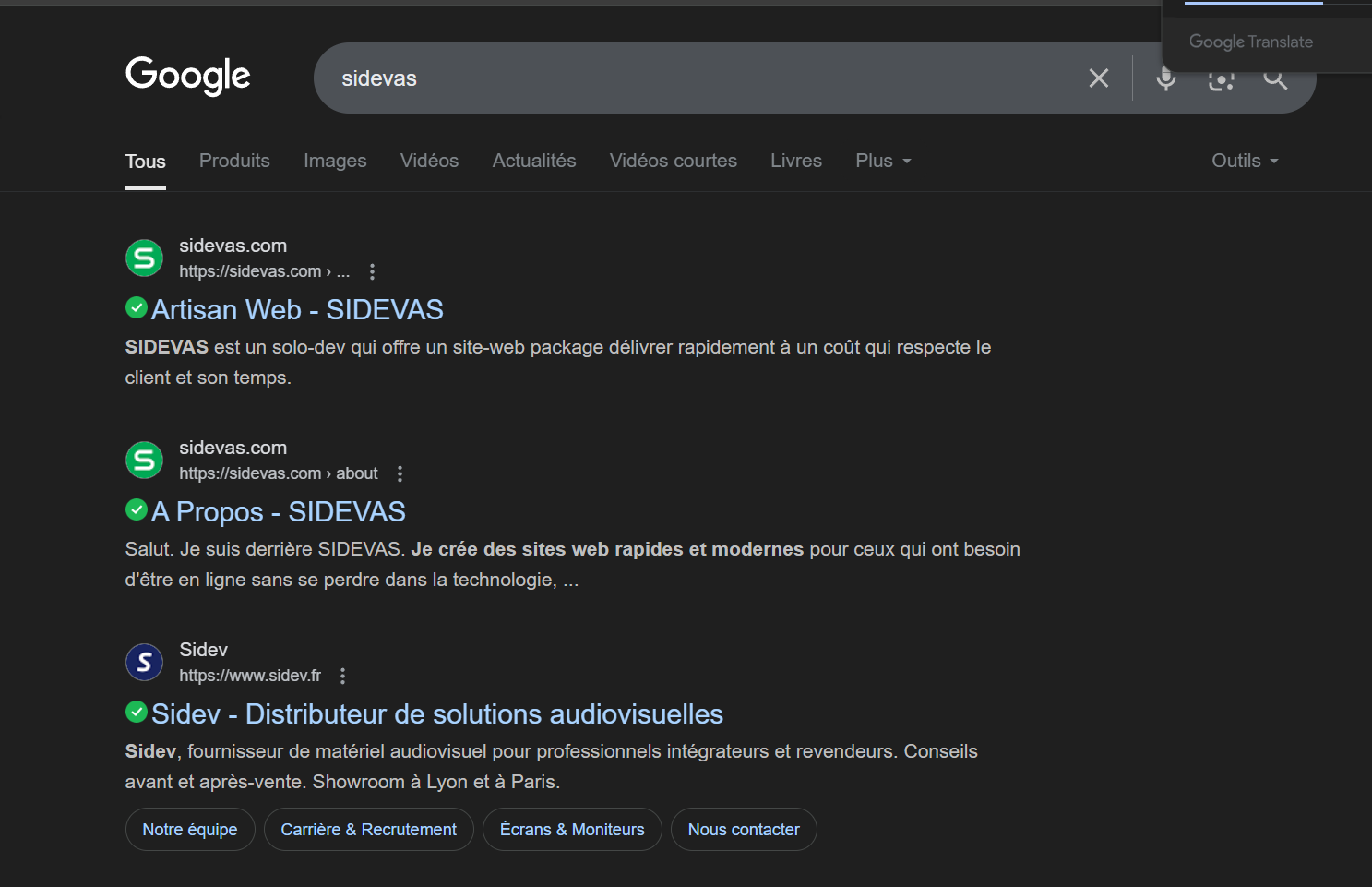Click the sidevas.com favicon of A Propos result
This screenshot has height=887, width=1372.
click(144, 460)
